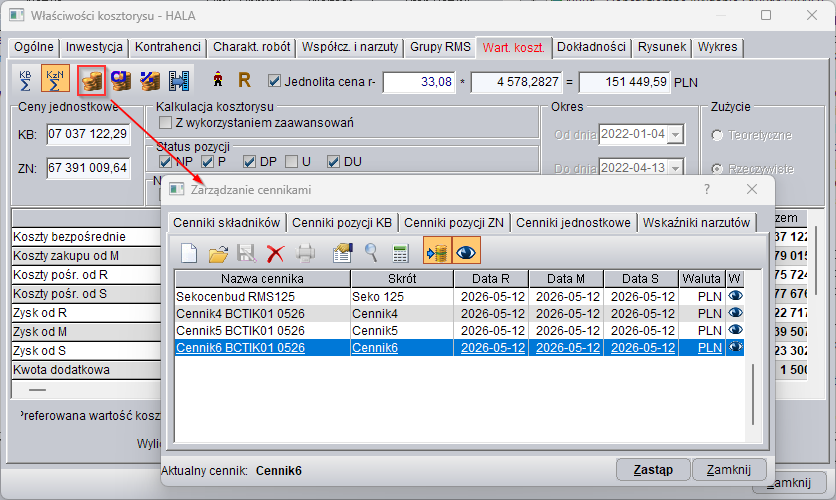The height and width of the screenshot is (500, 836).
Task: Open the Rysunek tab
Action: 662,47
